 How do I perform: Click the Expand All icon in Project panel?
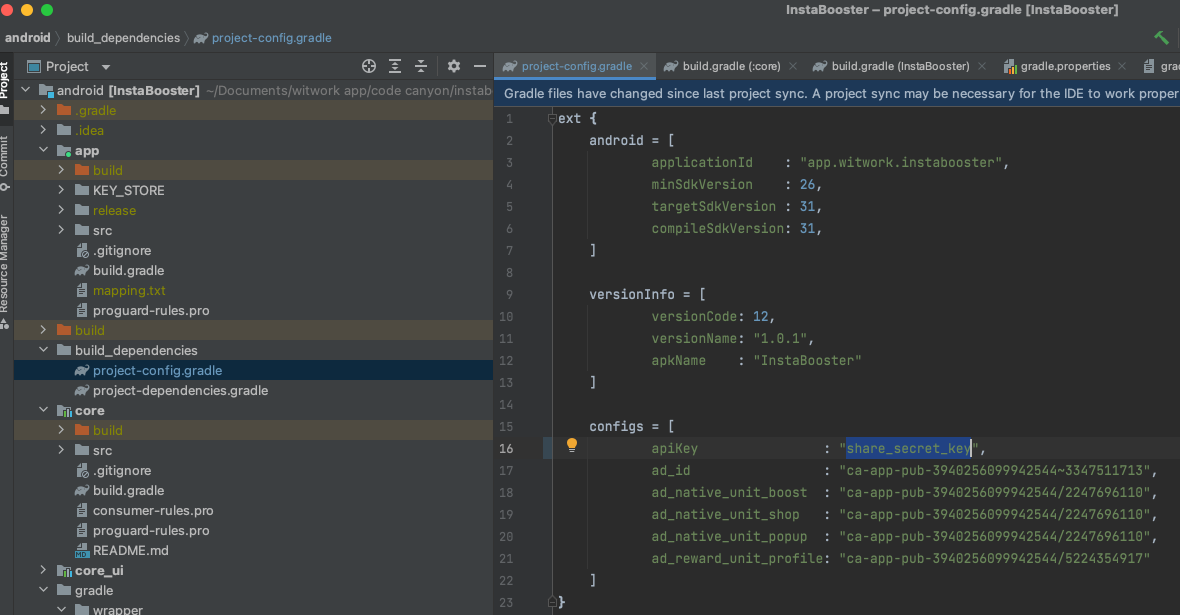(x=396, y=66)
